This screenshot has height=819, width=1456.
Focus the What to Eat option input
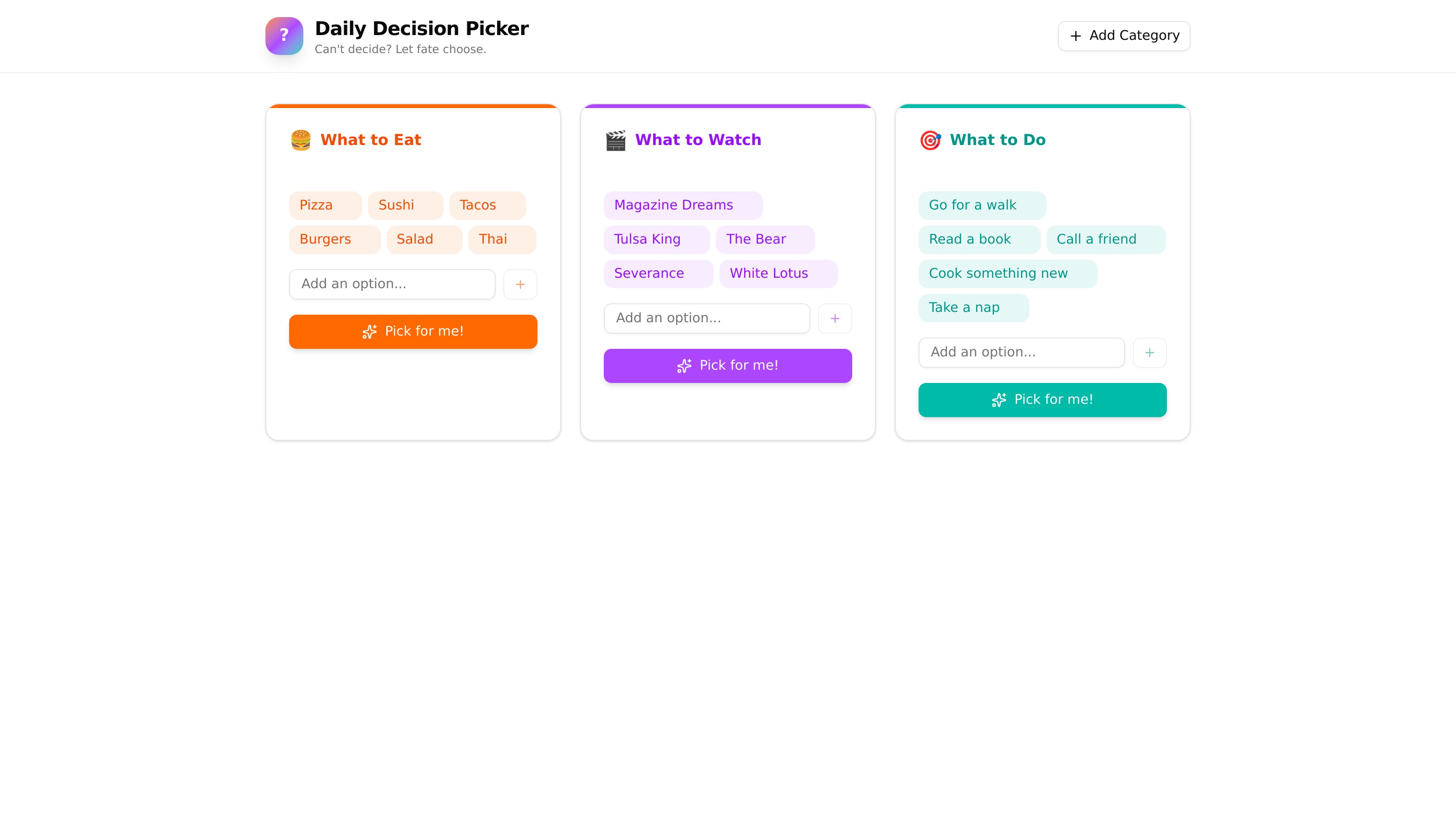click(391, 284)
